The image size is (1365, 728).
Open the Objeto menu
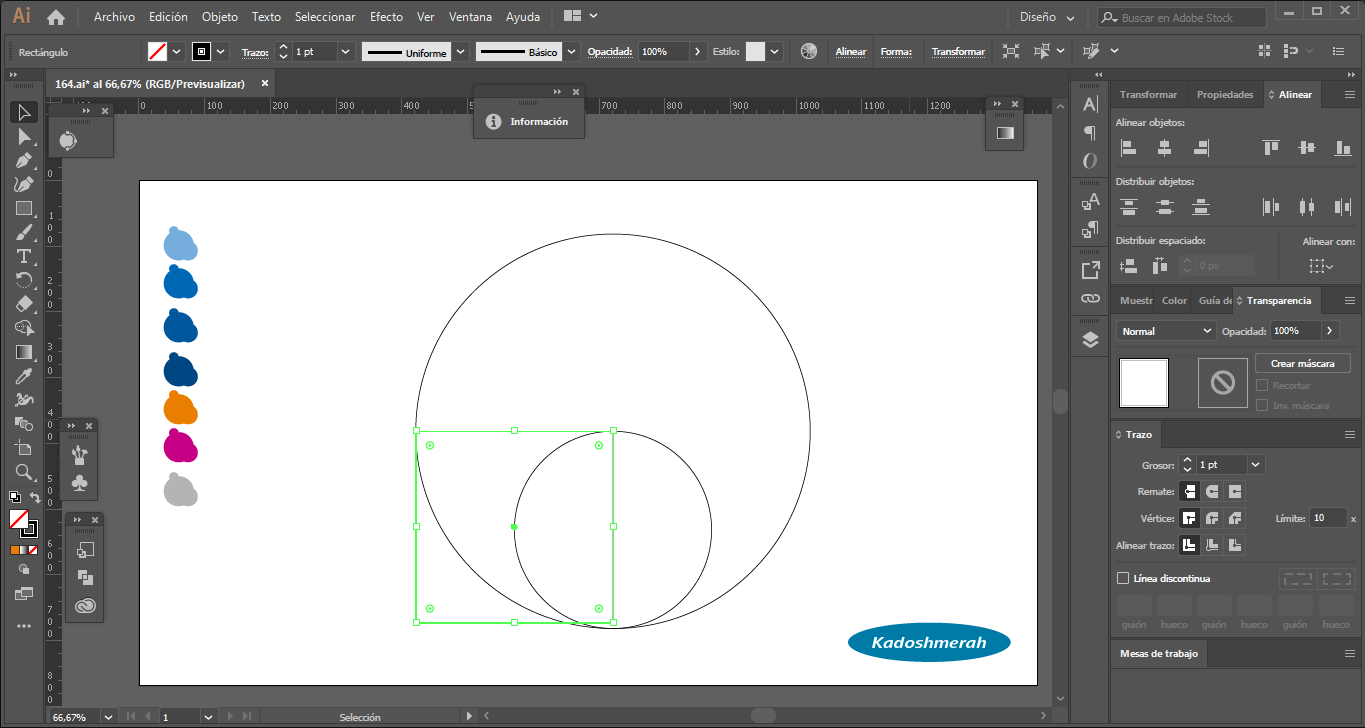coord(220,17)
